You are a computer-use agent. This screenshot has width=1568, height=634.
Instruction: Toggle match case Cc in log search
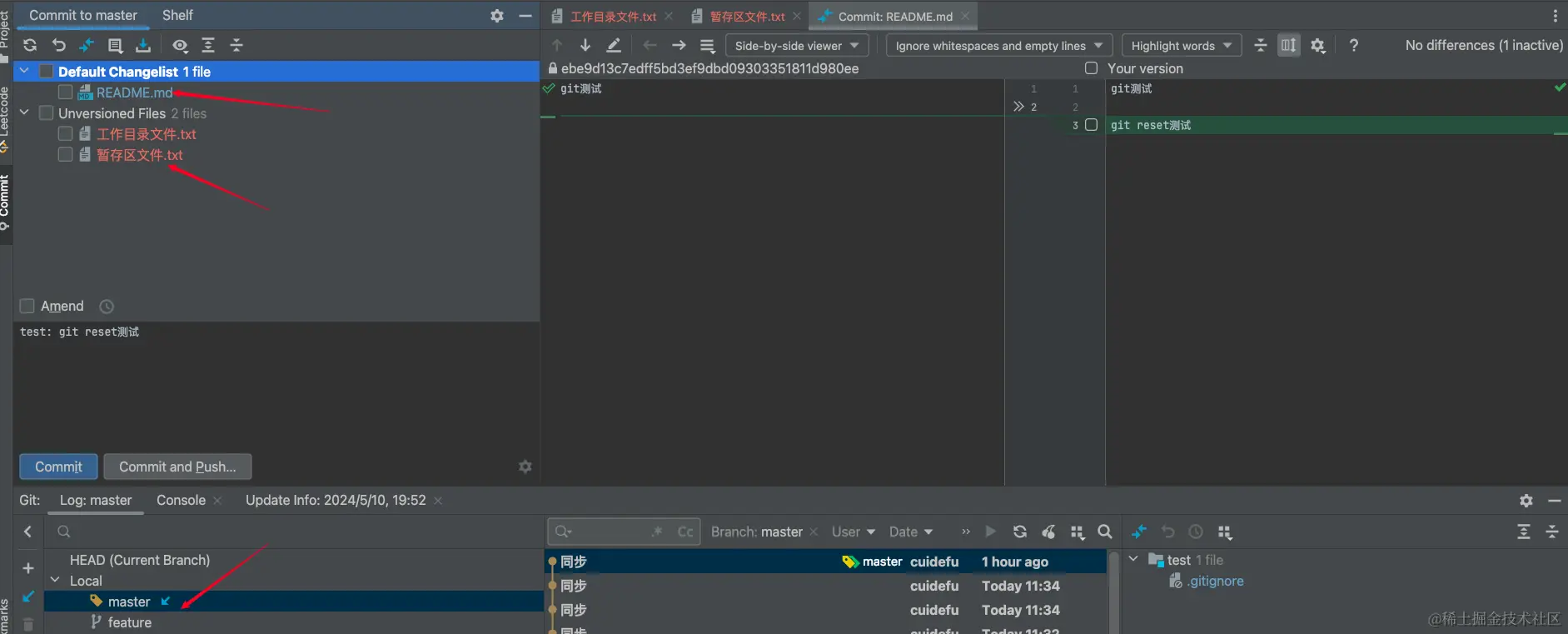(x=685, y=532)
